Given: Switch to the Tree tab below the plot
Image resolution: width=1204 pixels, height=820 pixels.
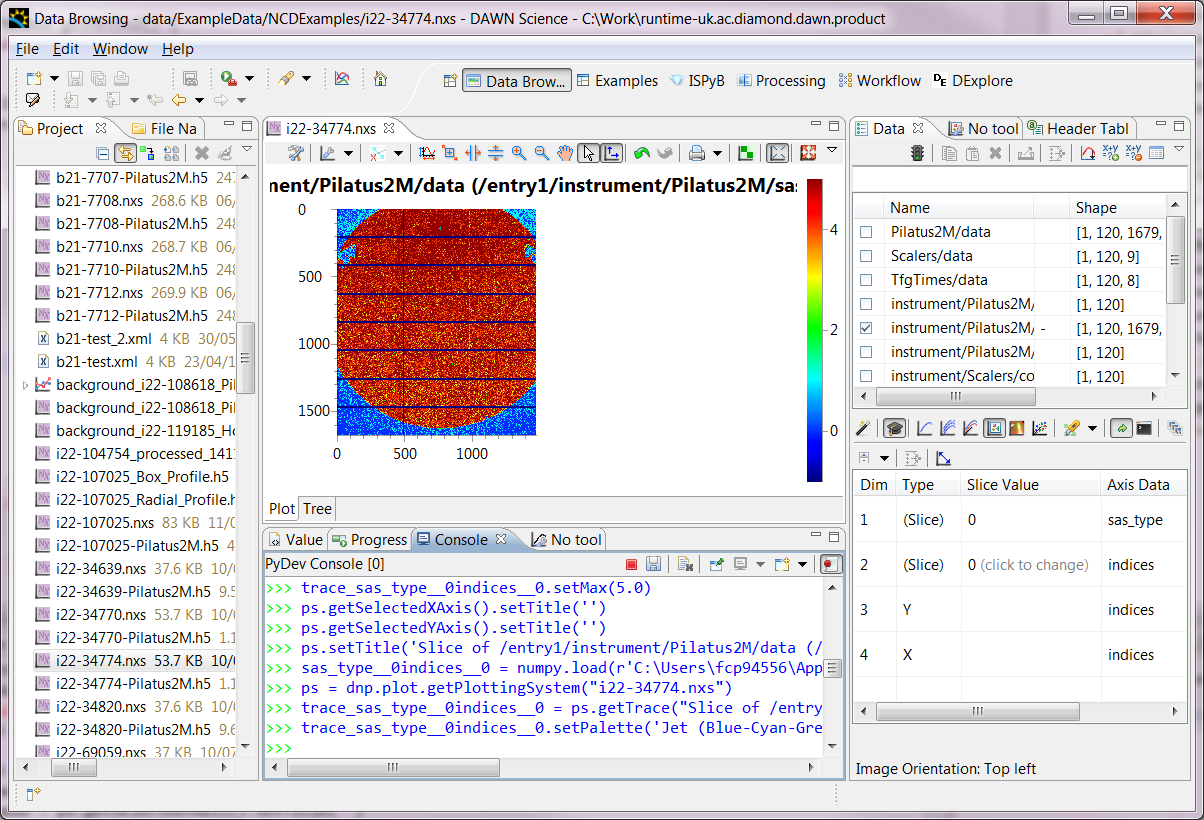Looking at the screenshot, I should click(317, 508).
